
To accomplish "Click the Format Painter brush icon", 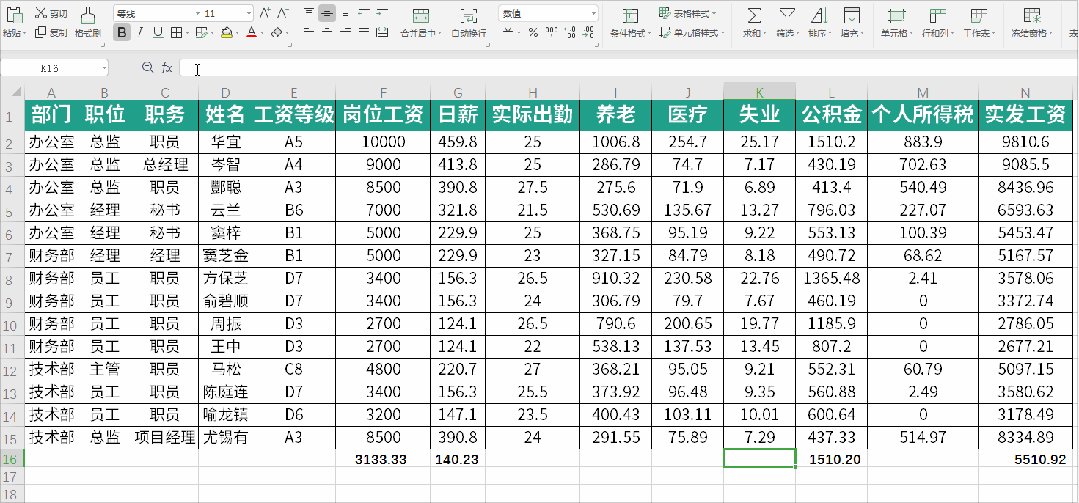I will point(87,14).
